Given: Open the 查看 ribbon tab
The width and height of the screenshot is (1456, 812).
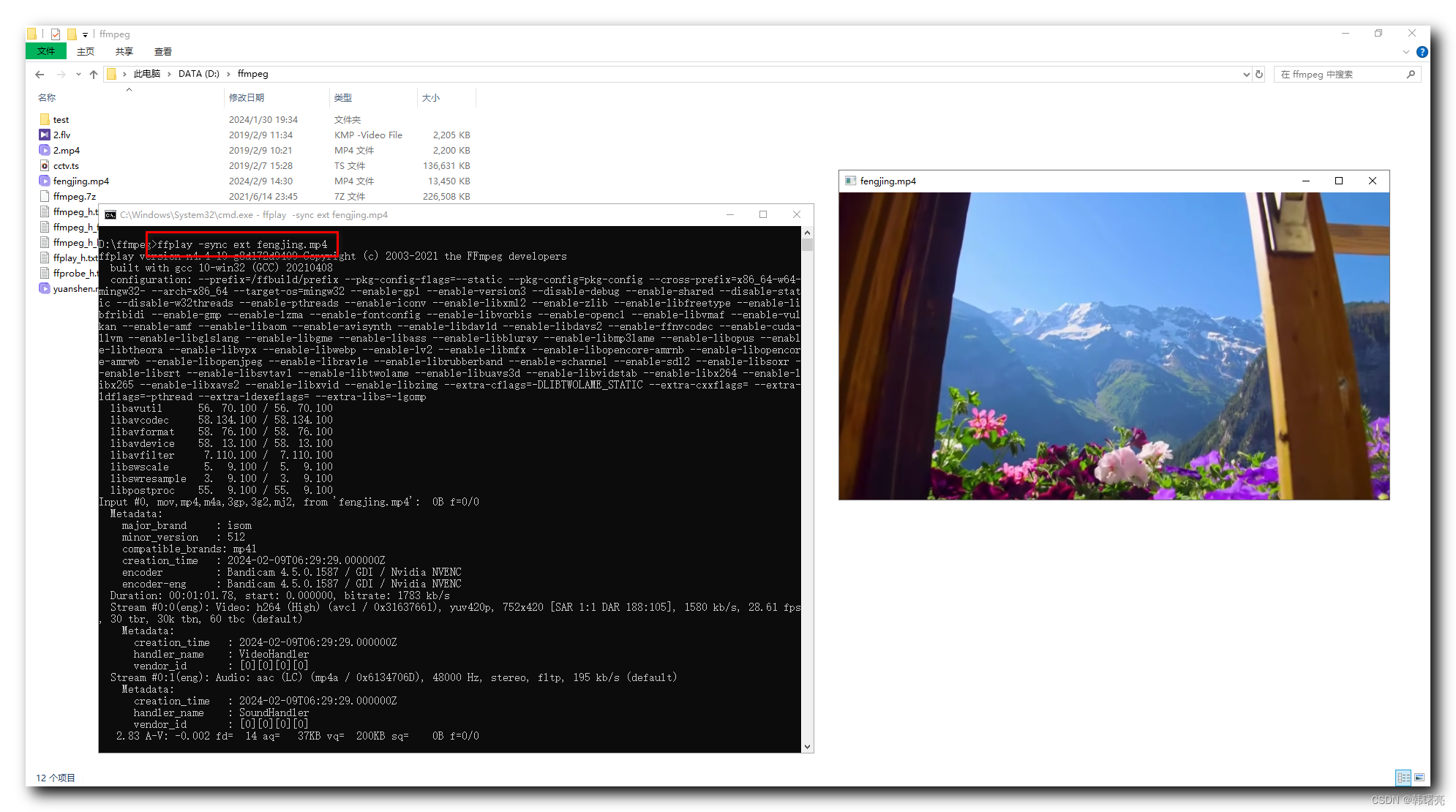Looking at the screenshot, I should click(162, 51).
